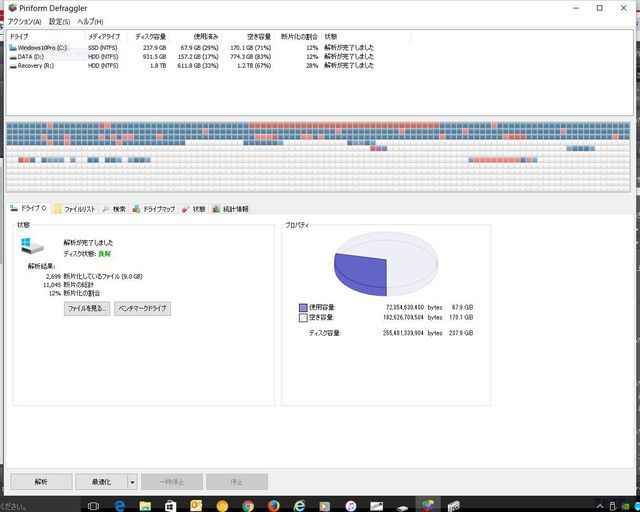Switch to the ファイルリスト tab
Viewport: 640px width, 512px height.
point(75,209)
